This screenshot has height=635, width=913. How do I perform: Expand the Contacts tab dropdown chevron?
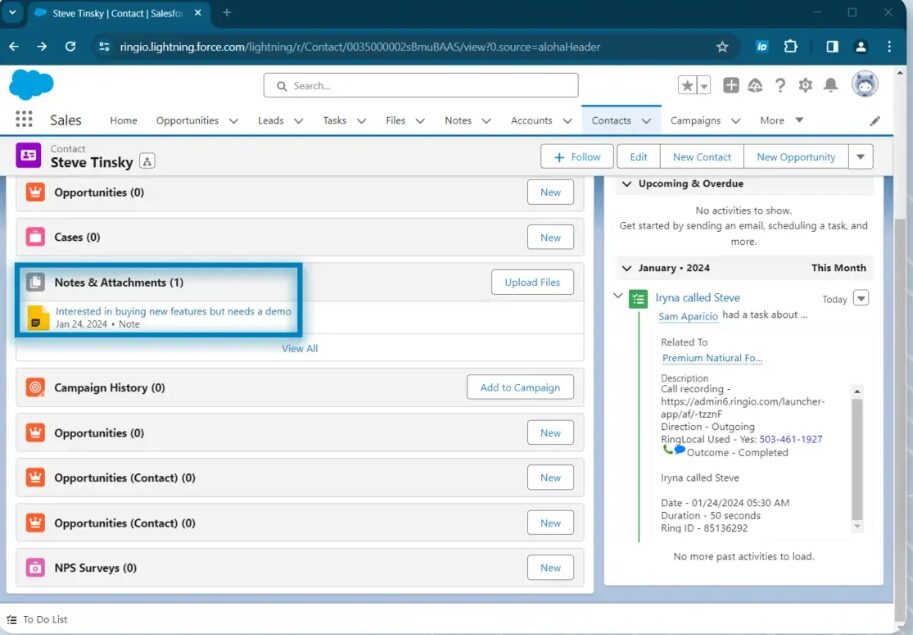pyautogui.click(x=646, y=121)
